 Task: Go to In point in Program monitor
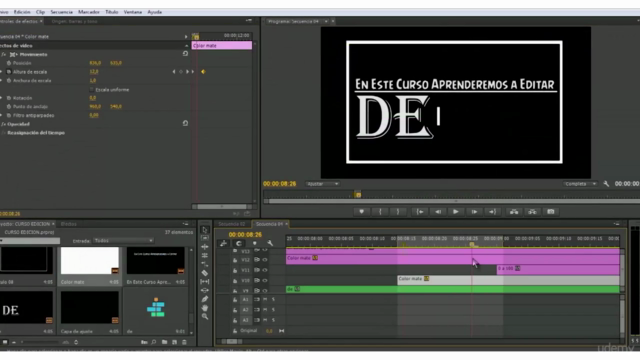click(420, 211)
